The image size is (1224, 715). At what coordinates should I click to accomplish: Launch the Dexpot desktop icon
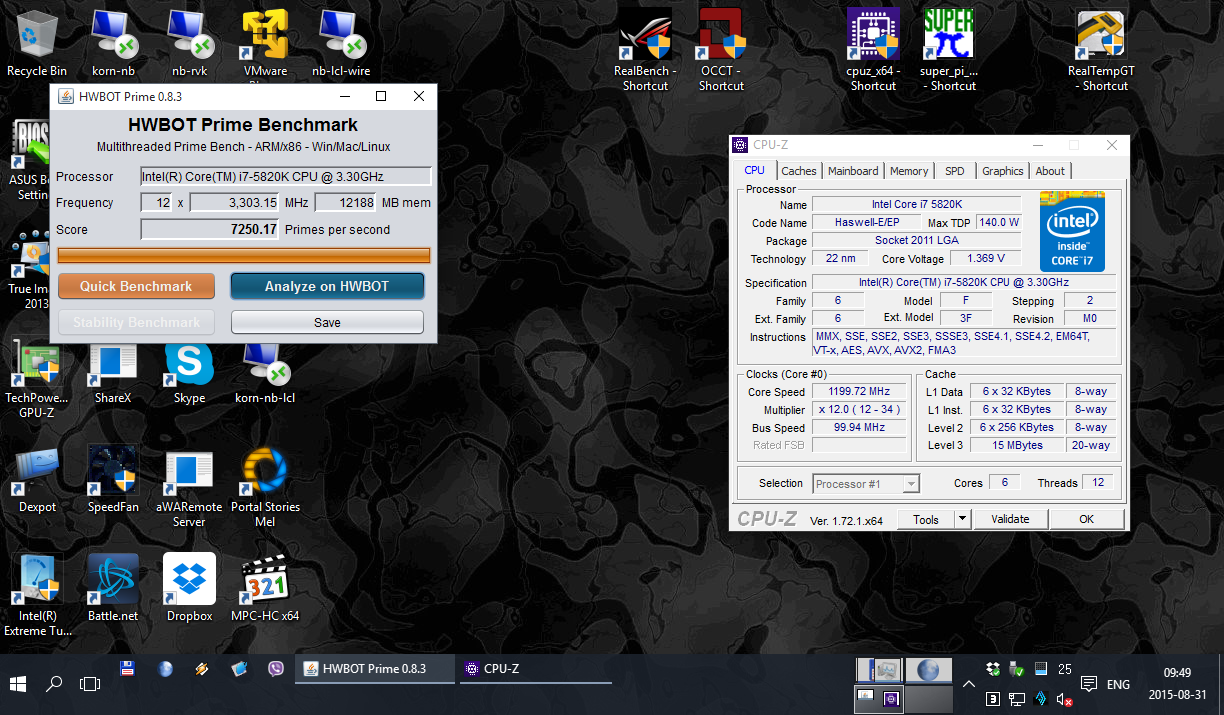click(x=37, y=480)
